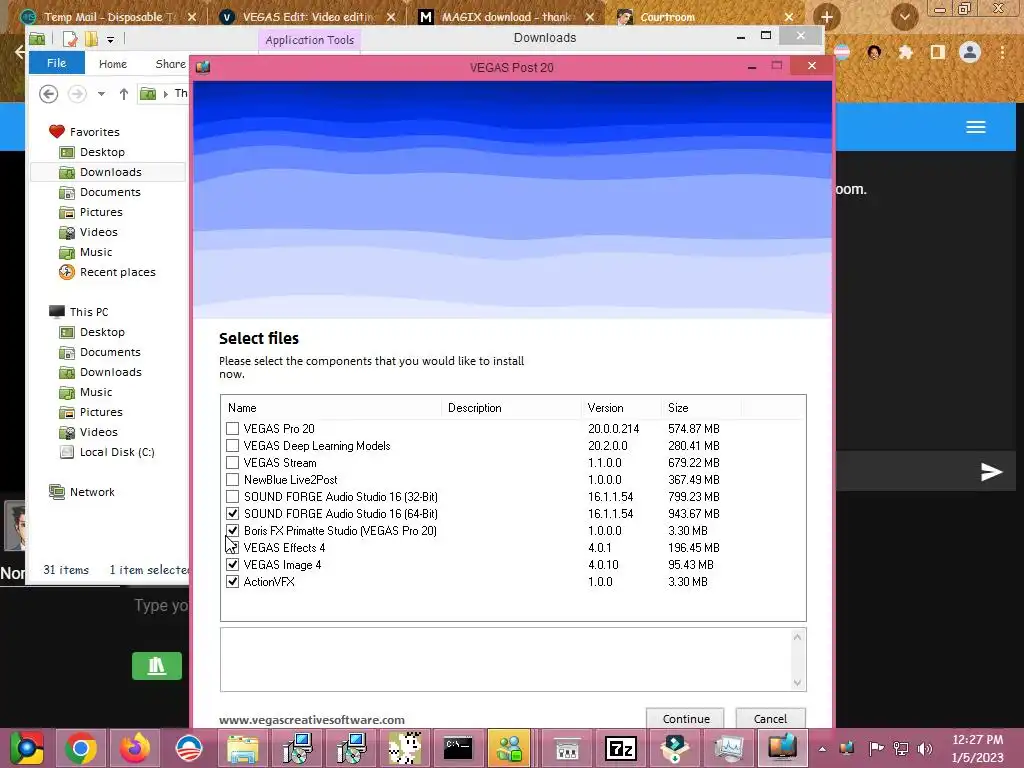Show hidden system tray icons
The image size is (1024, 768).
click(x=822, y=748)
